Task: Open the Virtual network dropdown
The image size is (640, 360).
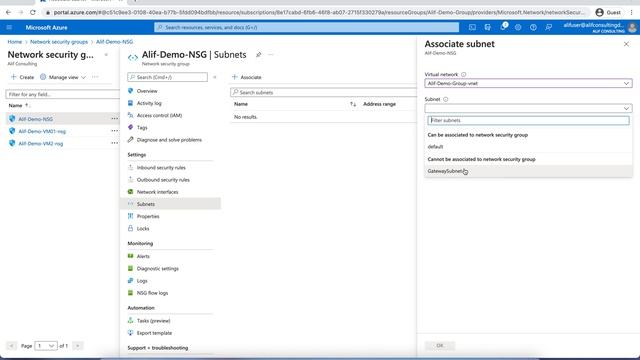Action: 528,83
